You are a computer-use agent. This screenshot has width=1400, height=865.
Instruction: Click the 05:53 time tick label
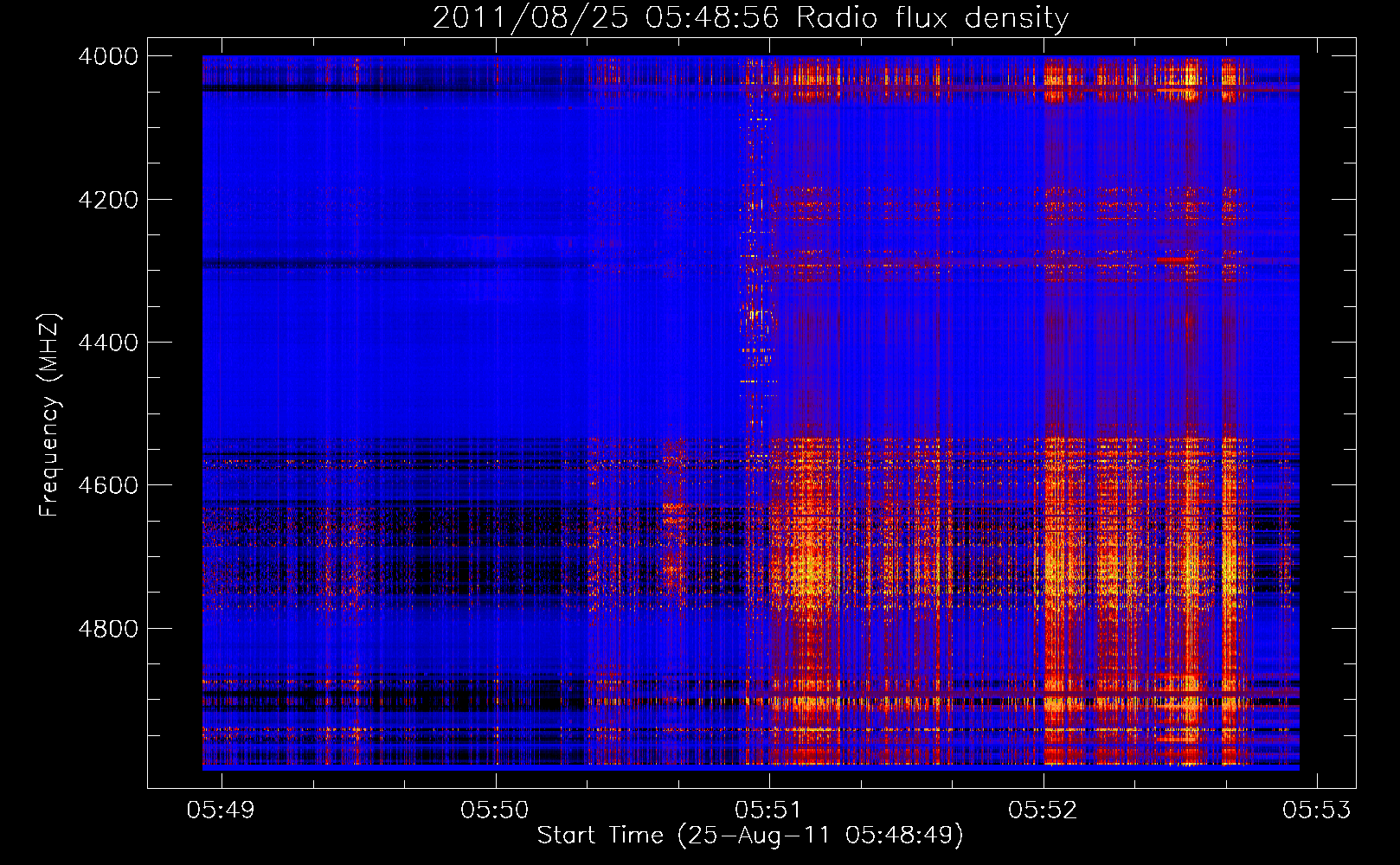pyautogui.click(x=1317, y=810)
